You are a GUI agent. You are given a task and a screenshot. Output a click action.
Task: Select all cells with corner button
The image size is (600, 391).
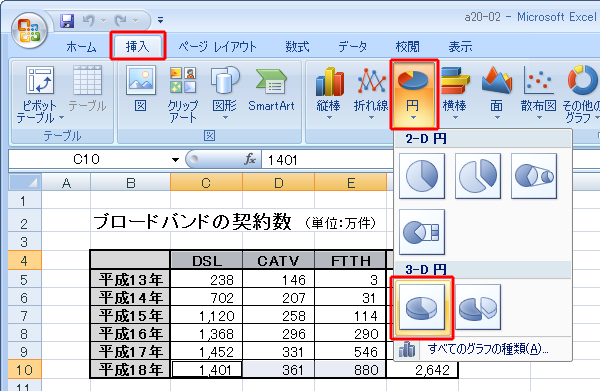pos(25,182)
